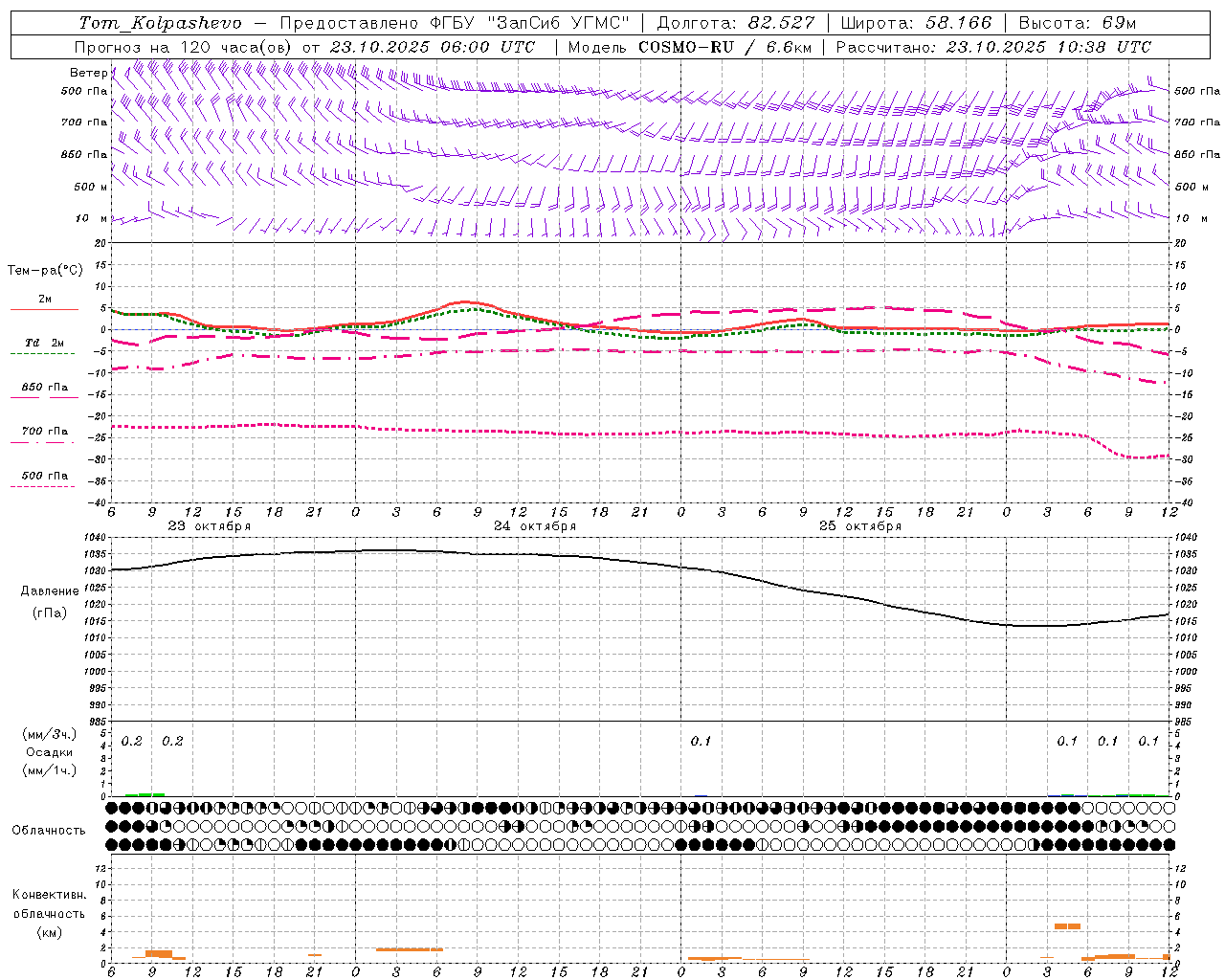Click the date label 23 октября
The width and height of the screenshot is (1225, 980).
(210, 526)
